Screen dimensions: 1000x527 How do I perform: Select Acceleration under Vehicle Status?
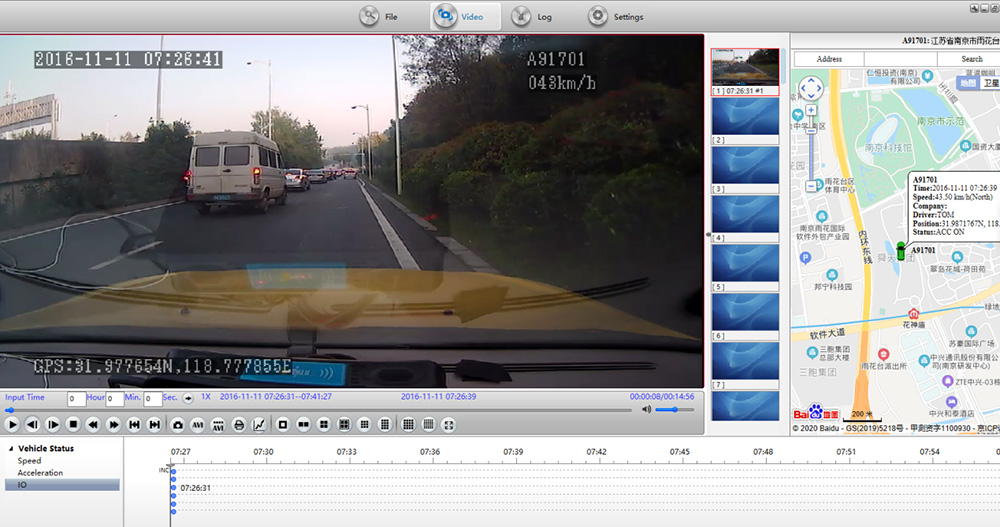[40, 473]
